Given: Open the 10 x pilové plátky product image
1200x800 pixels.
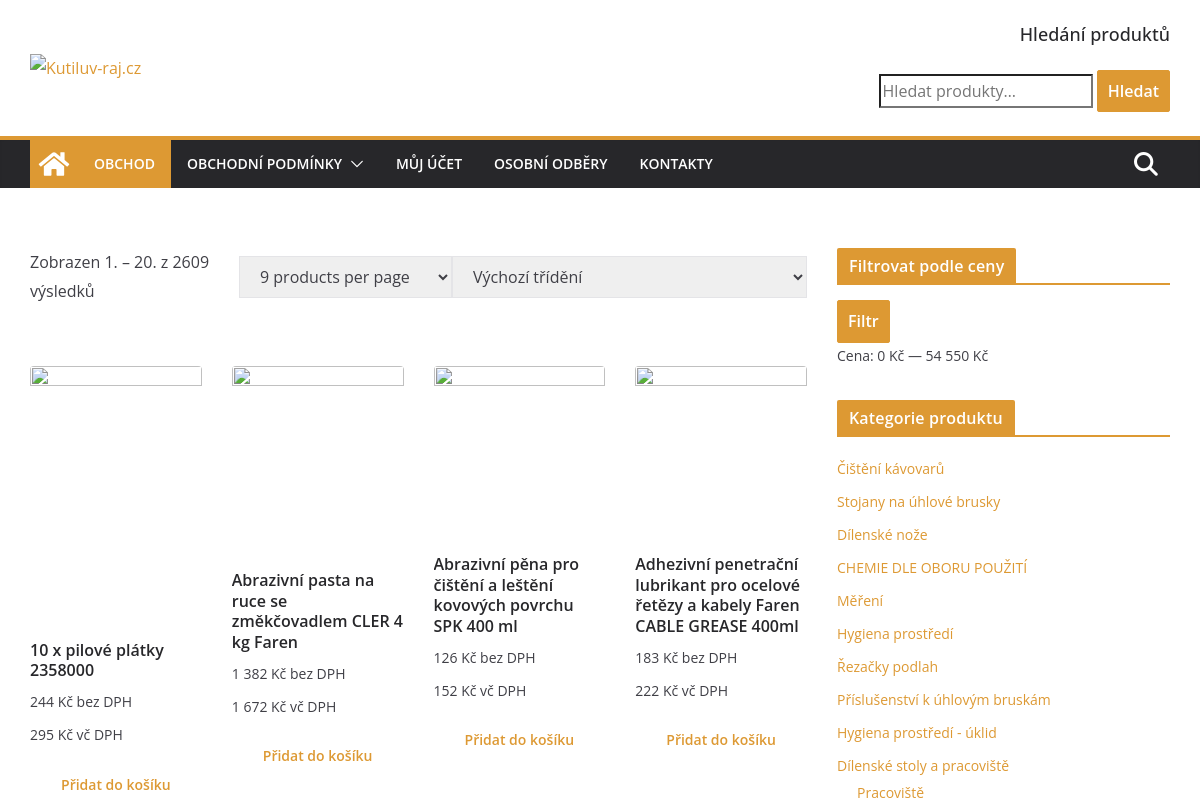Looking at the screenshot, I should pos(116,377).
